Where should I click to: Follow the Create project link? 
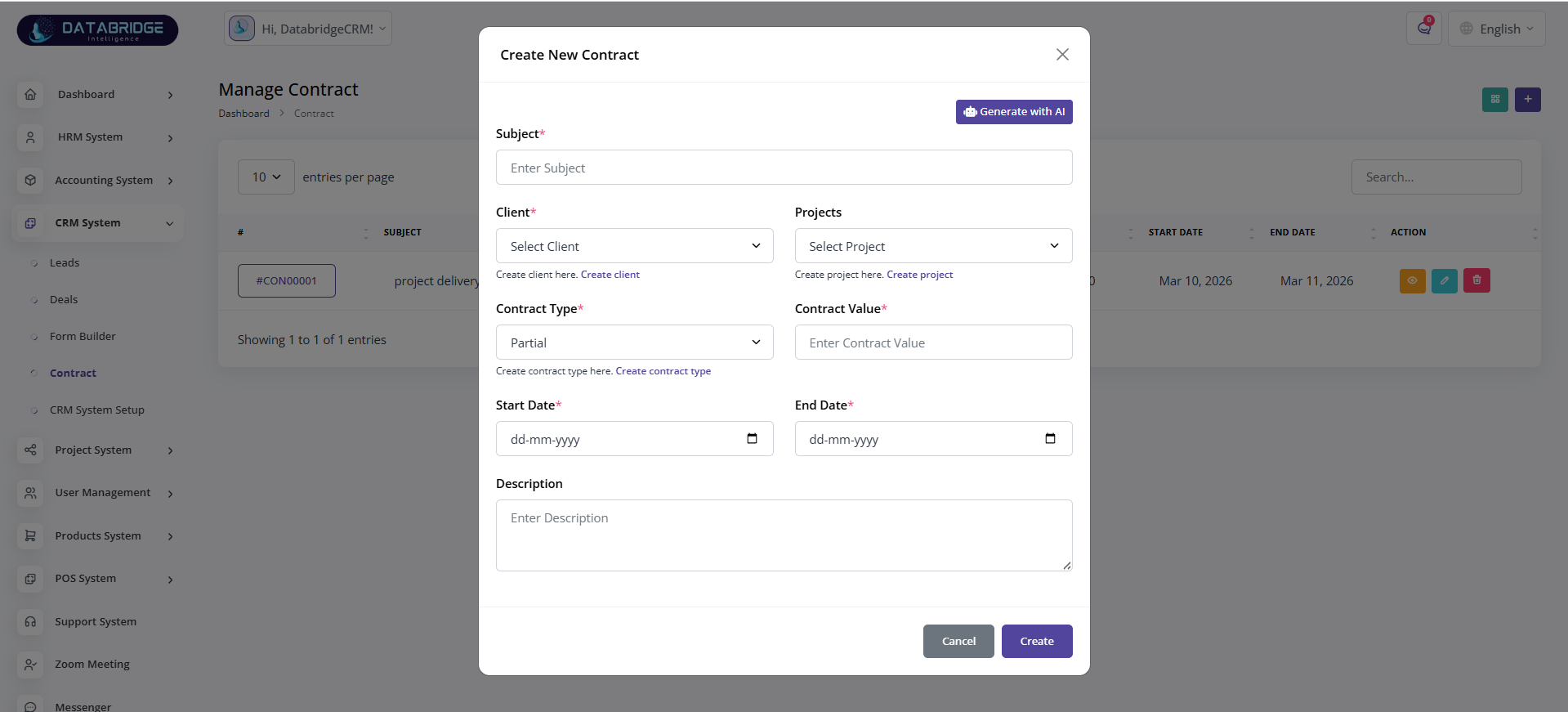click(x=920, y=275)
